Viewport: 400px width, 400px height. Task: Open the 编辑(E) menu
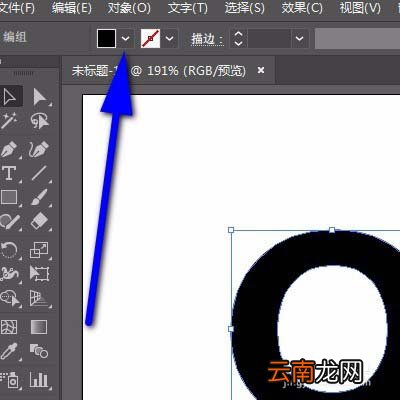click(x=72, y=8)
